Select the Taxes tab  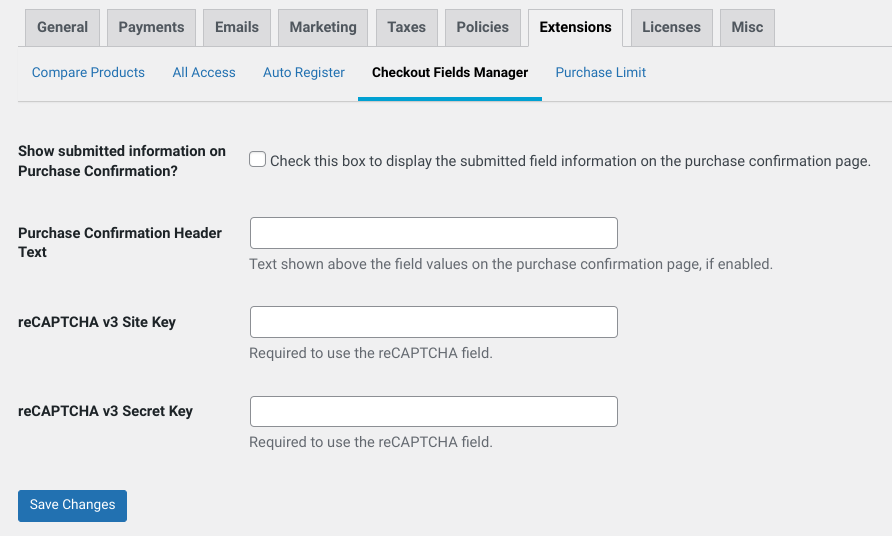tap(407, 27)
